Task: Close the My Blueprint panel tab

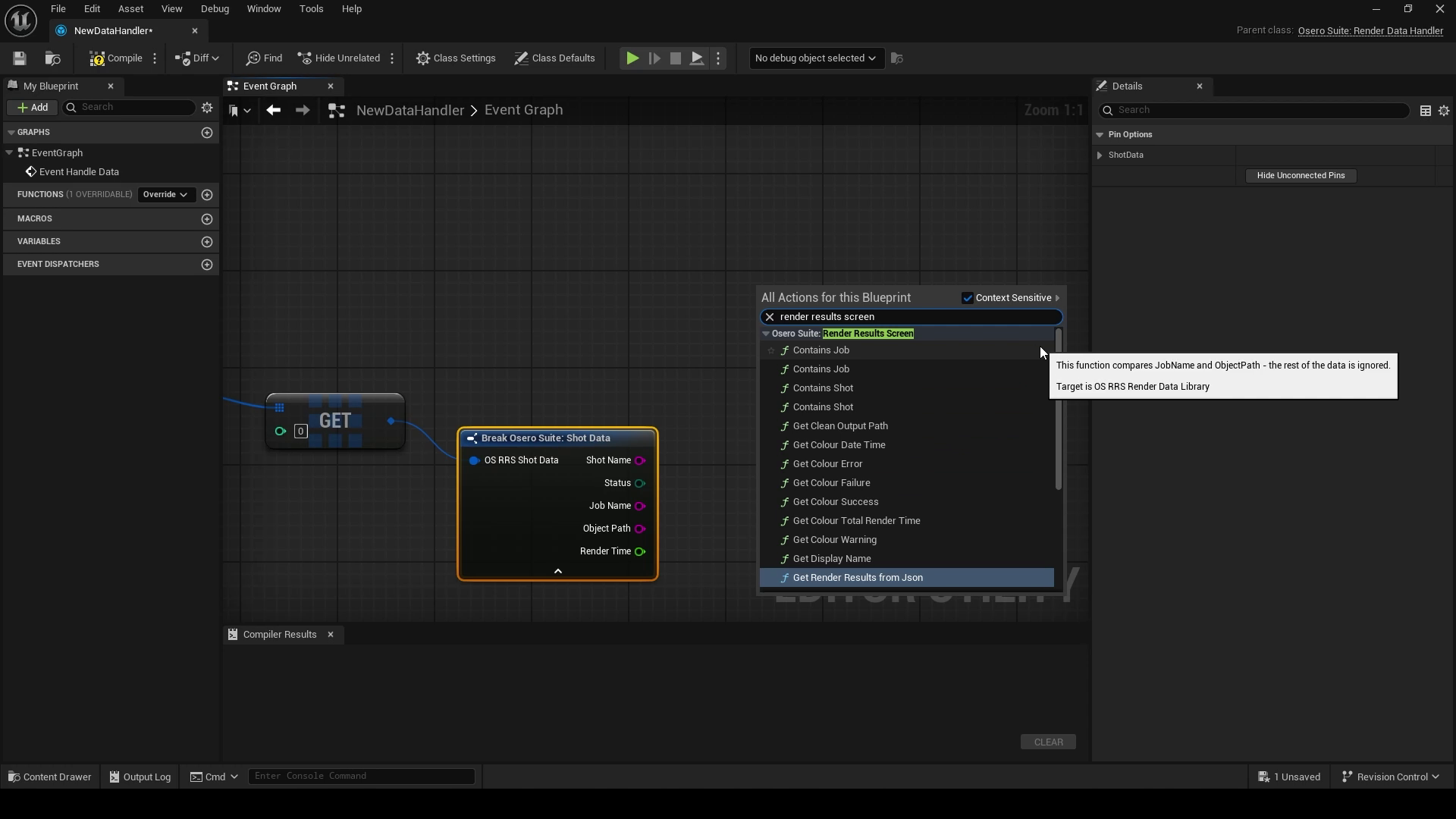Action: click(111, 86)
